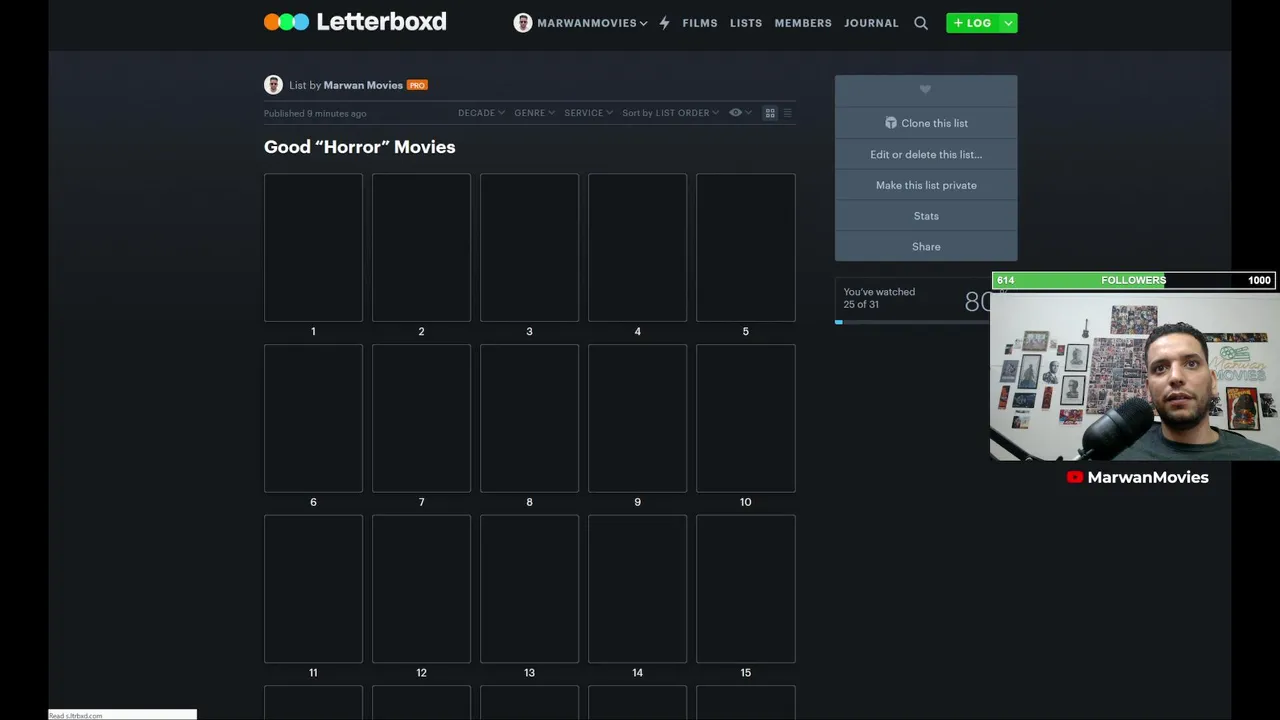Open the MEMBERS menu

(x=803, y=23)
